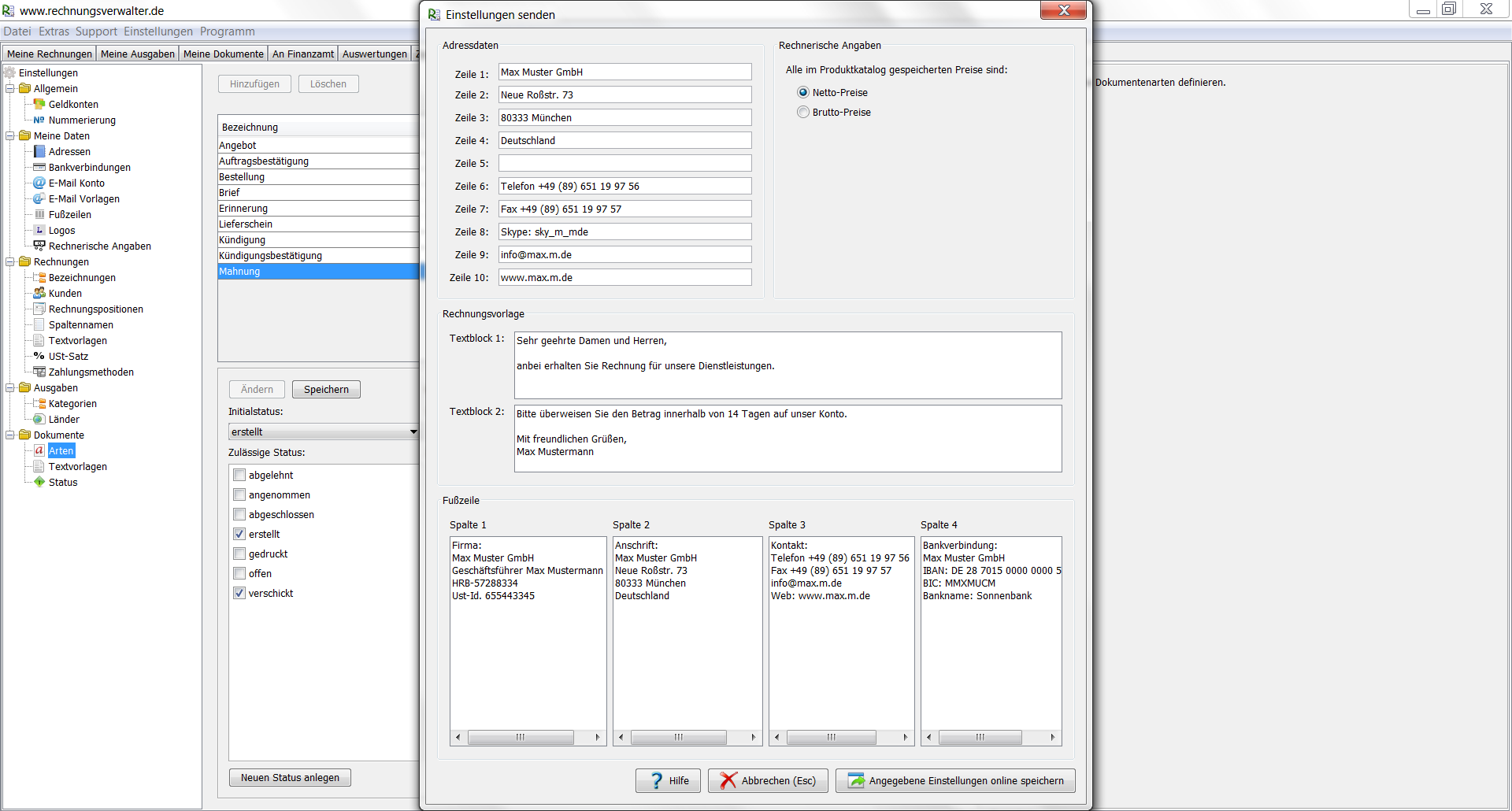Open the Extras menu
This screenshot has height=811, width=1512.
pos(54,31)
